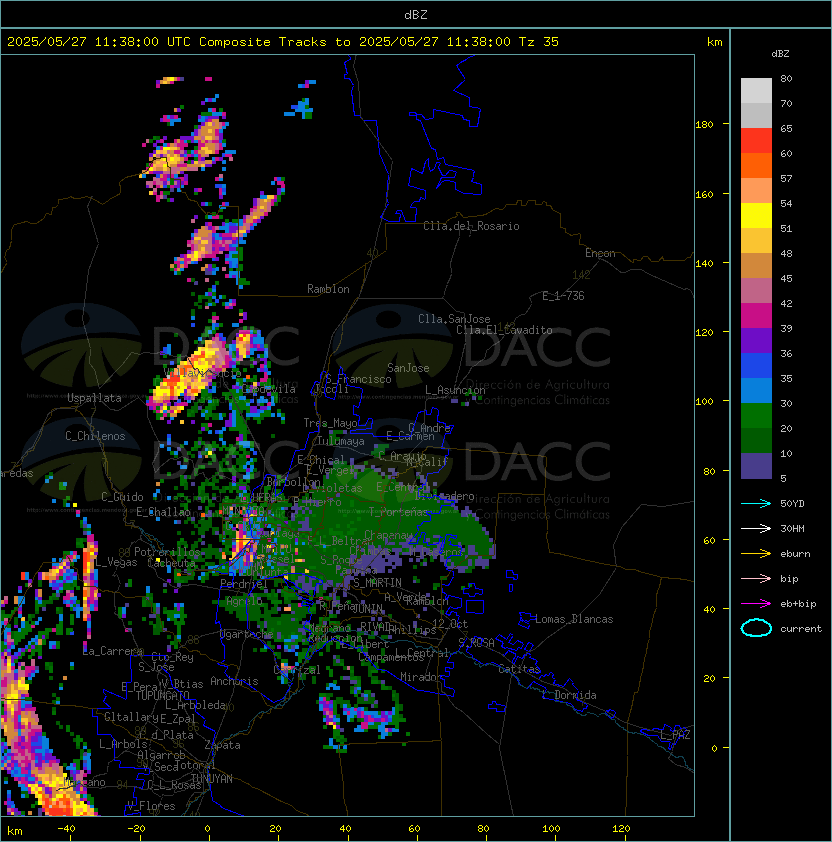Viewport: 832px width, 842px height.
Task: Click the Mirador map label
Action: point(421,677)
